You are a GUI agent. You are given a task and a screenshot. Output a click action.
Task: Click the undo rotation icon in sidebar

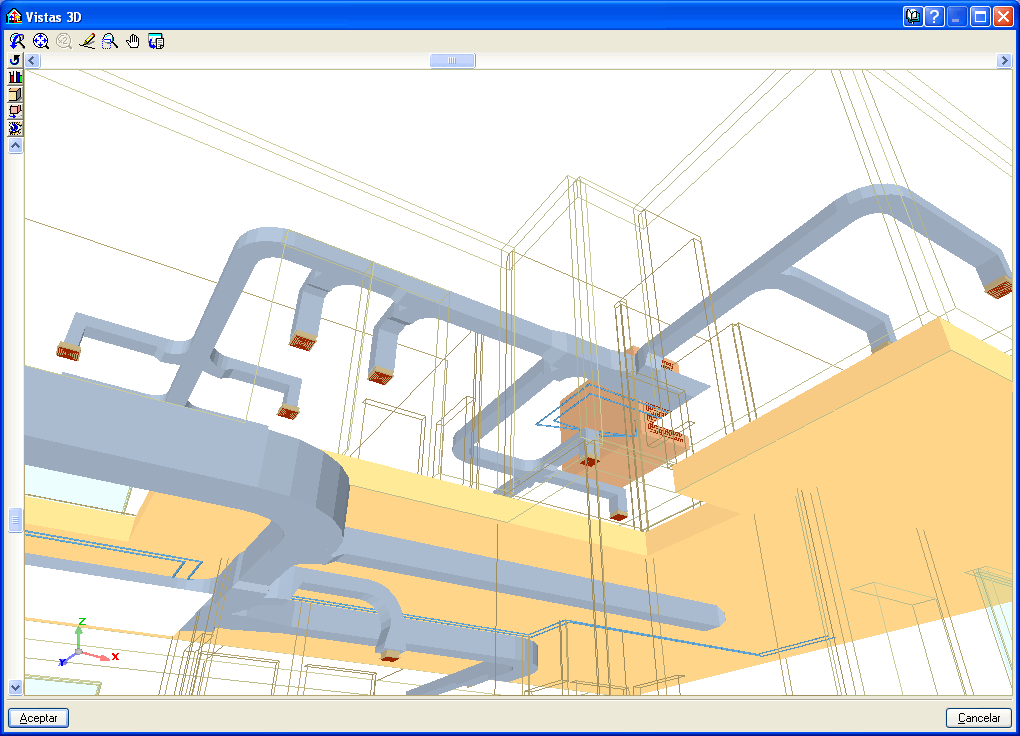14,60
